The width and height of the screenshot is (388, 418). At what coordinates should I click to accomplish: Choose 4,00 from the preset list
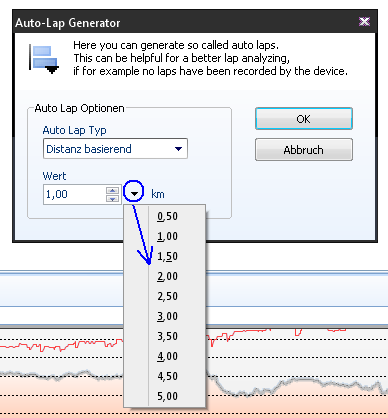point(165,356)
